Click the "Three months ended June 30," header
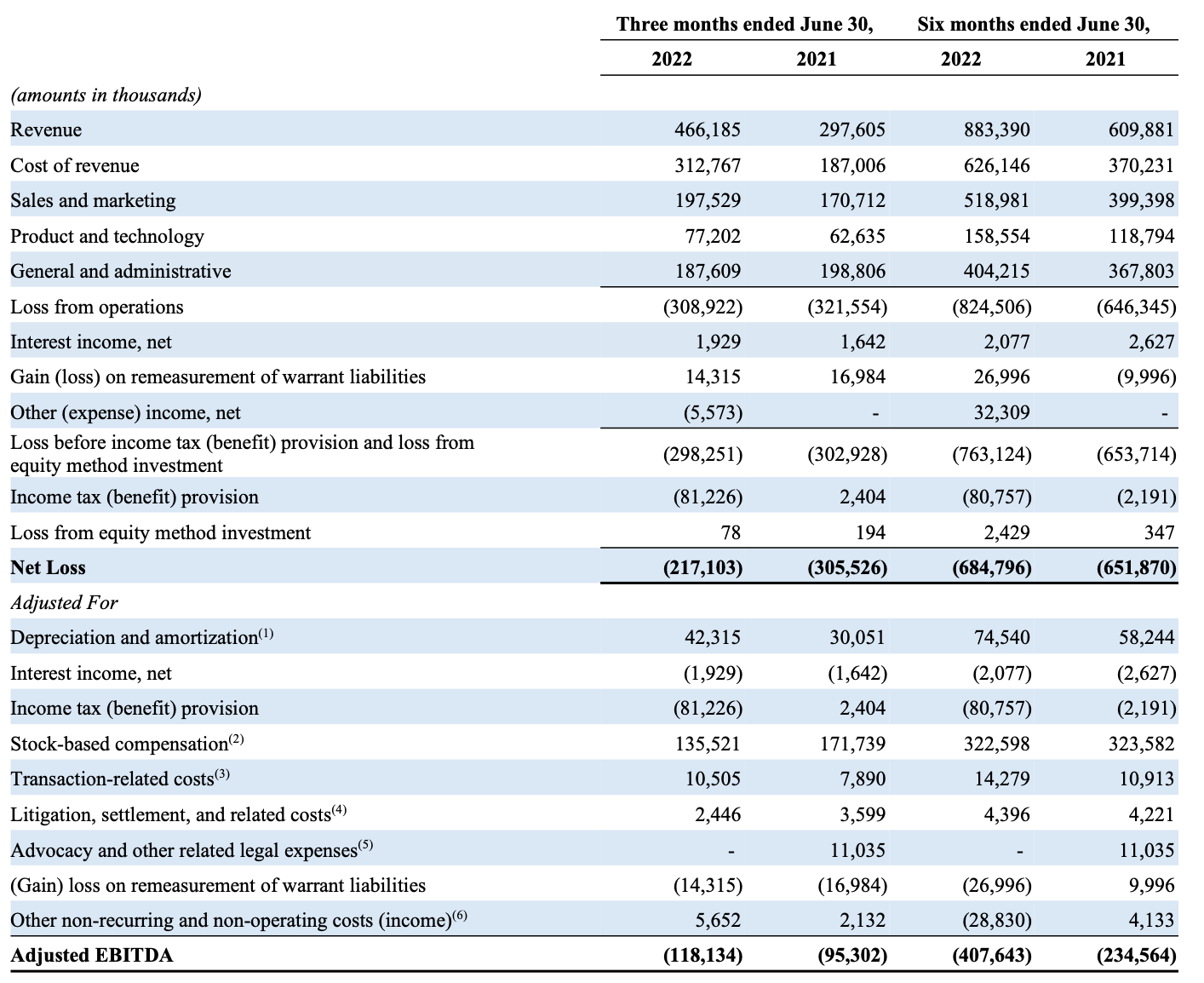This screenshot has height=983, width=1204. click(745, 24)
